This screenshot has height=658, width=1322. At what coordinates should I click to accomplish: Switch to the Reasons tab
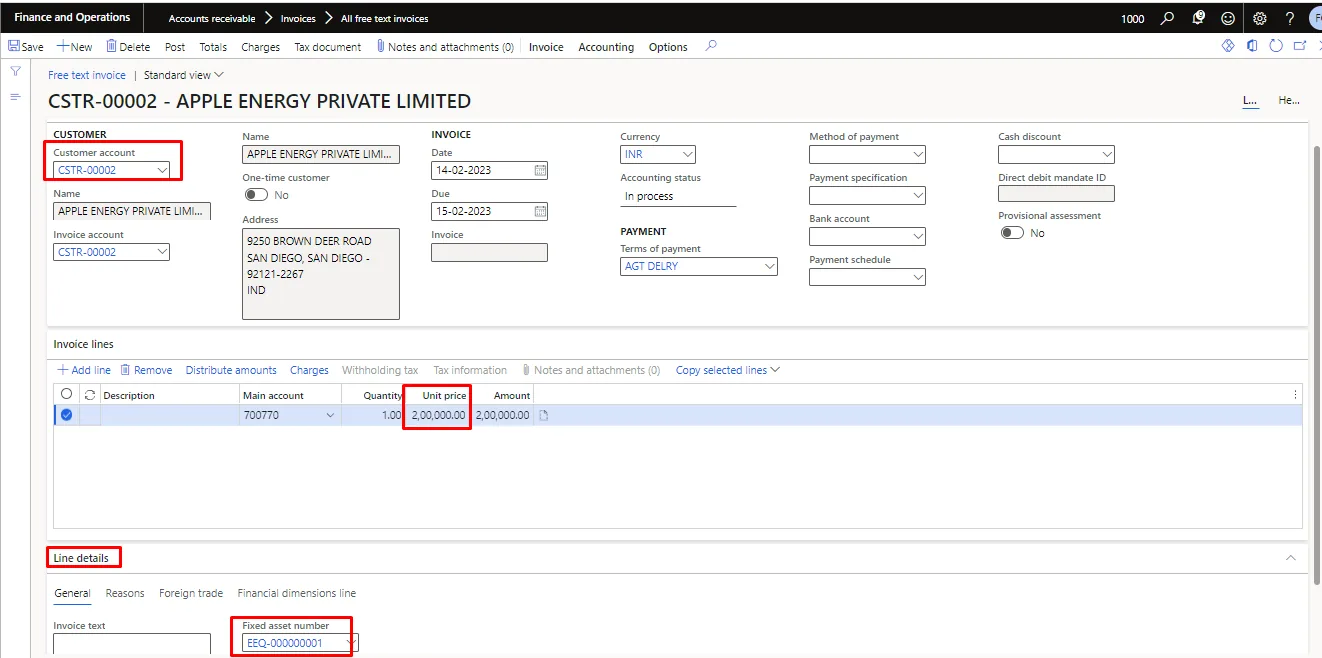click(125, 593)
